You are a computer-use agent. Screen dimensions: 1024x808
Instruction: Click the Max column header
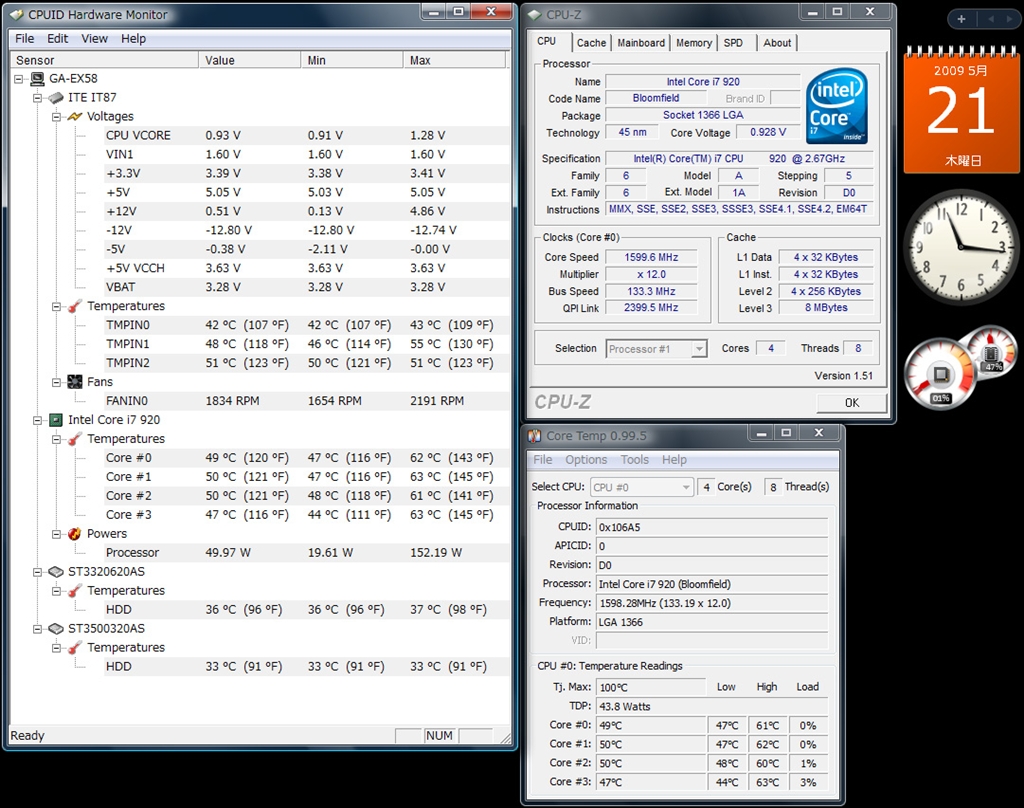click(420, 61)
